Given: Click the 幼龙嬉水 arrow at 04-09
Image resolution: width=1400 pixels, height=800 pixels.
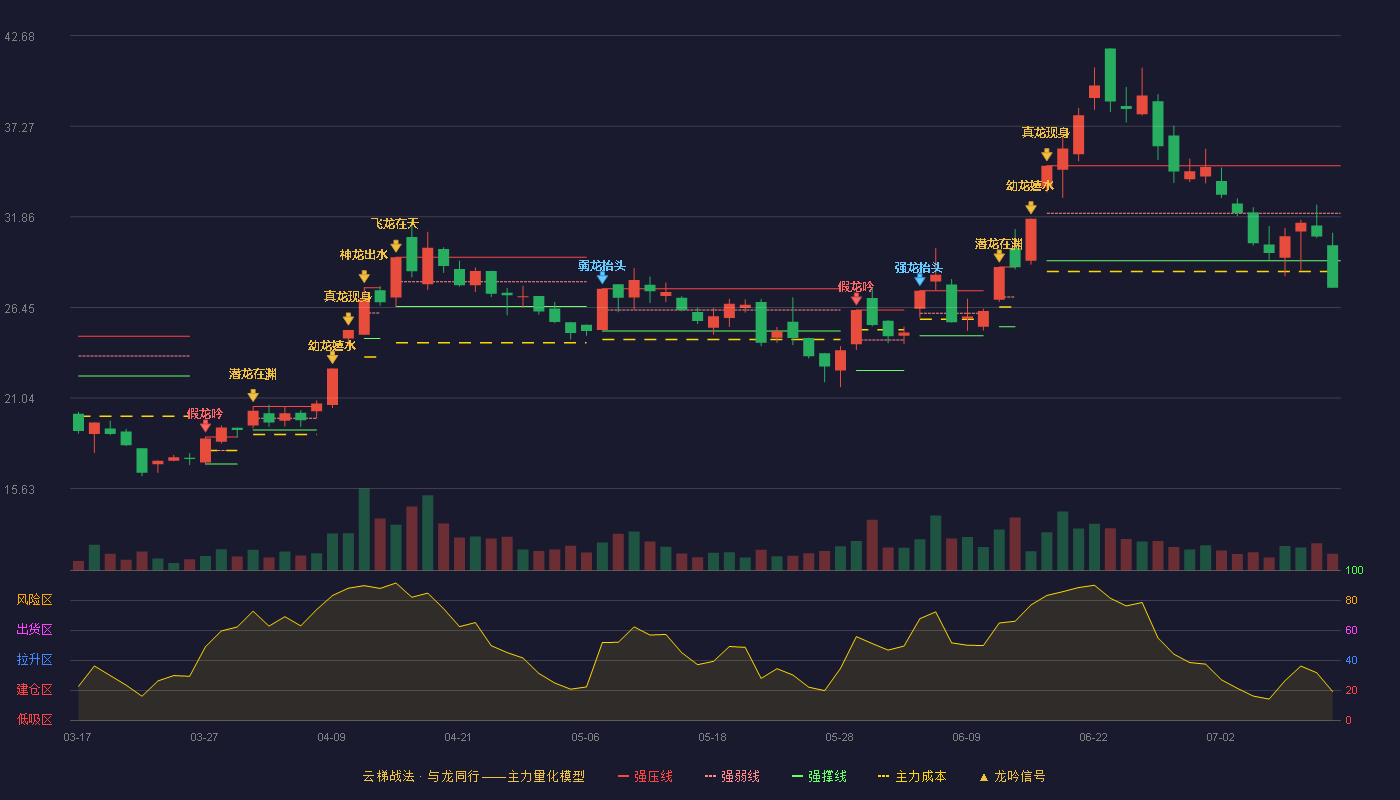Looking at the screenshot, I should click(x=332, y=358).
